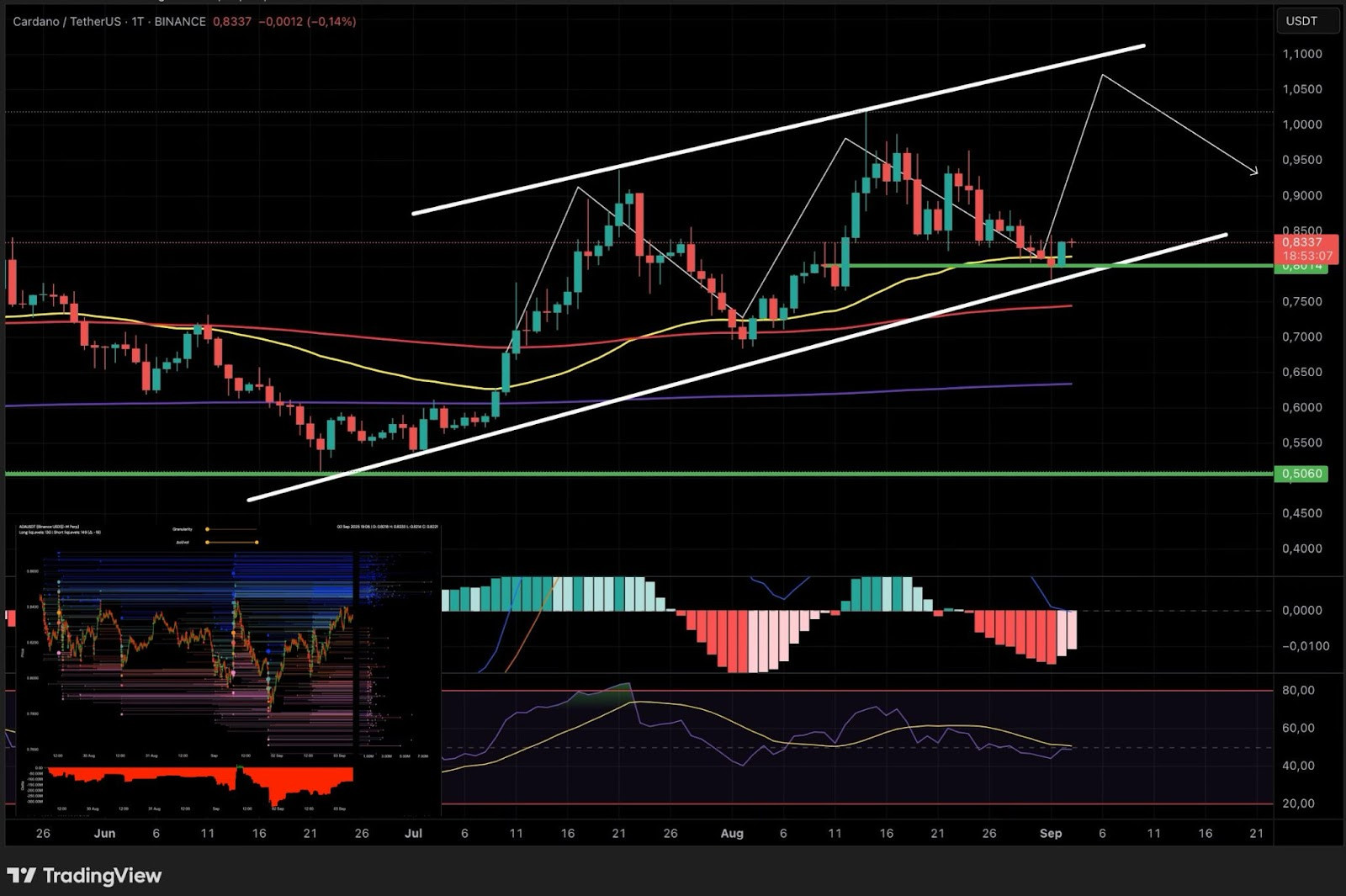Click the 40,00 RSI axis label
This screenshot has height=896, width=1346.
click(x=1298, y=766)
